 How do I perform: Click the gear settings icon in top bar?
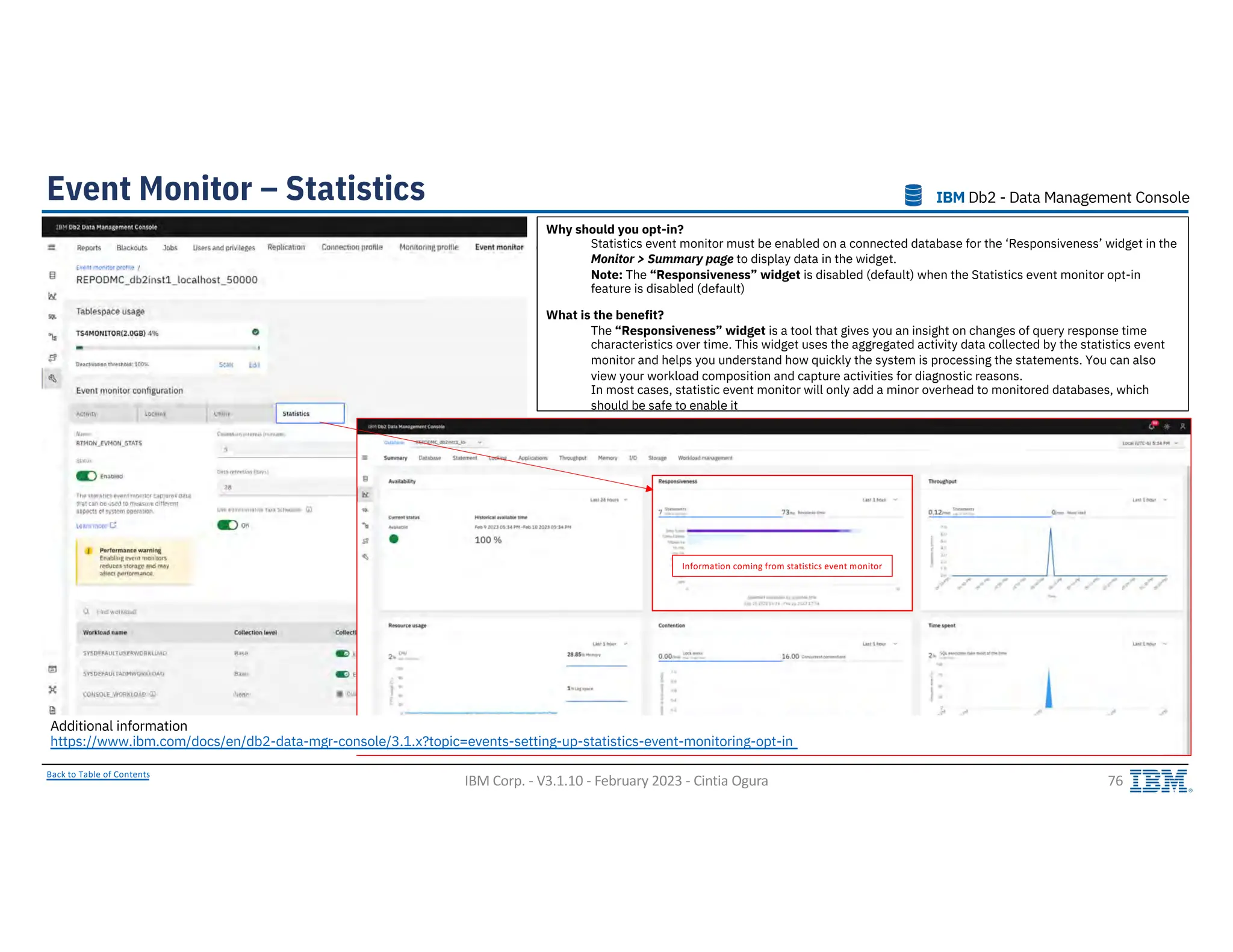click(1167, 426)
